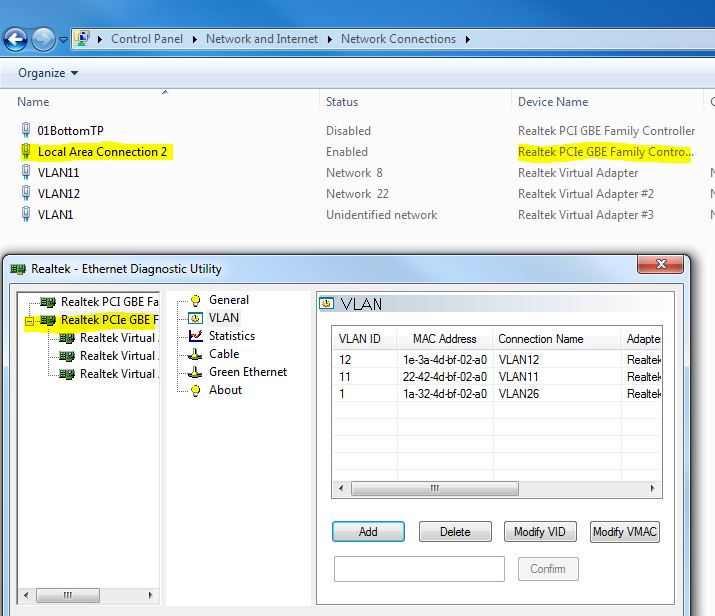The width and height of the screenshot is (715, 616).
Task: Click Realtek PCIe GBE Family device name
Action: coord(606,152)
